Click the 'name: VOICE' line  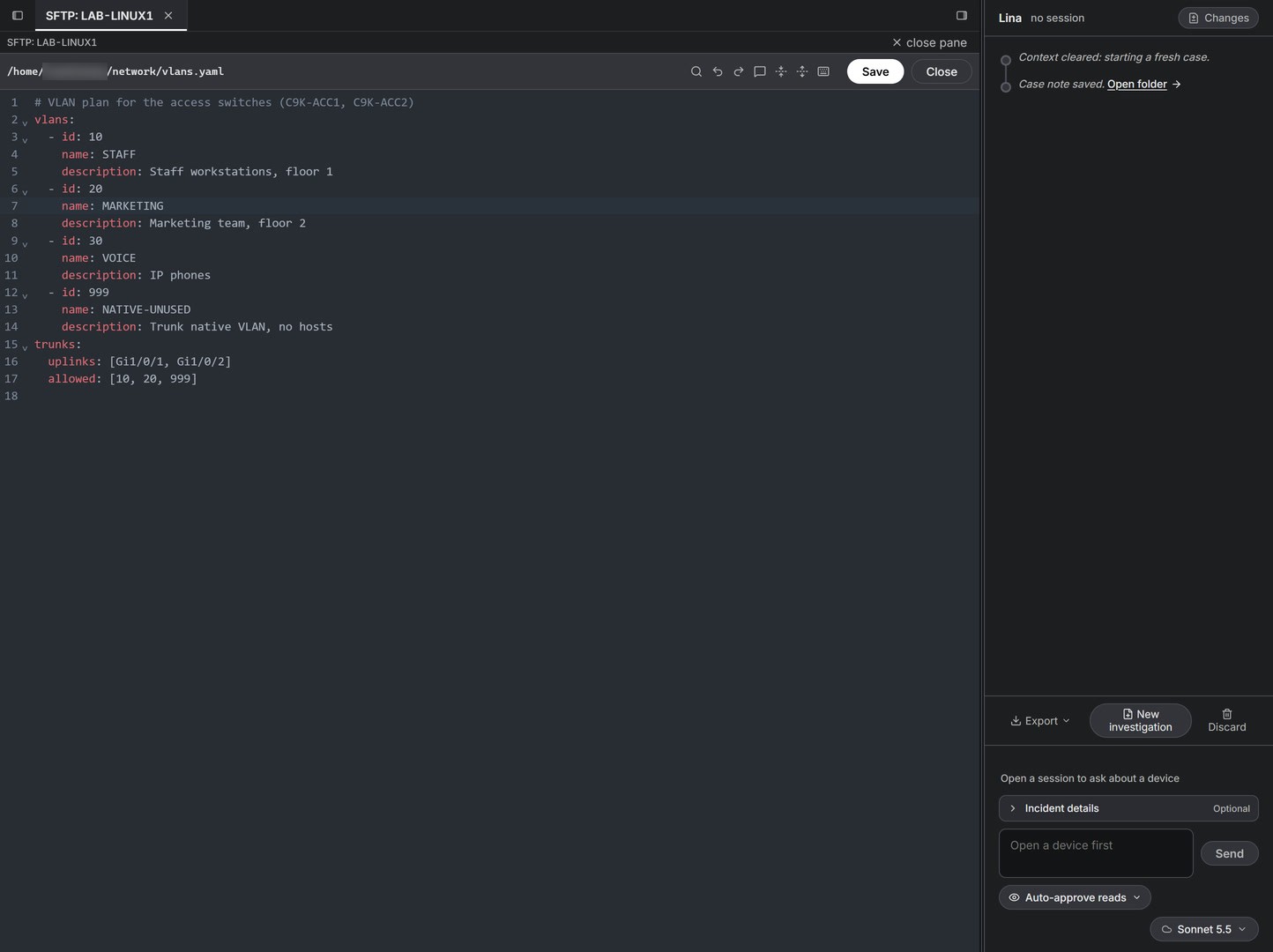(x=99, y=258)
